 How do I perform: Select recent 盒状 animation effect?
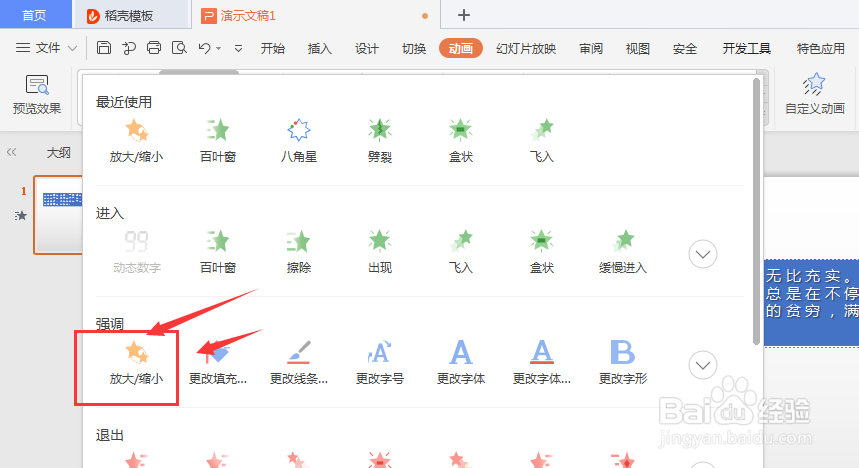[x=461, y=141]
